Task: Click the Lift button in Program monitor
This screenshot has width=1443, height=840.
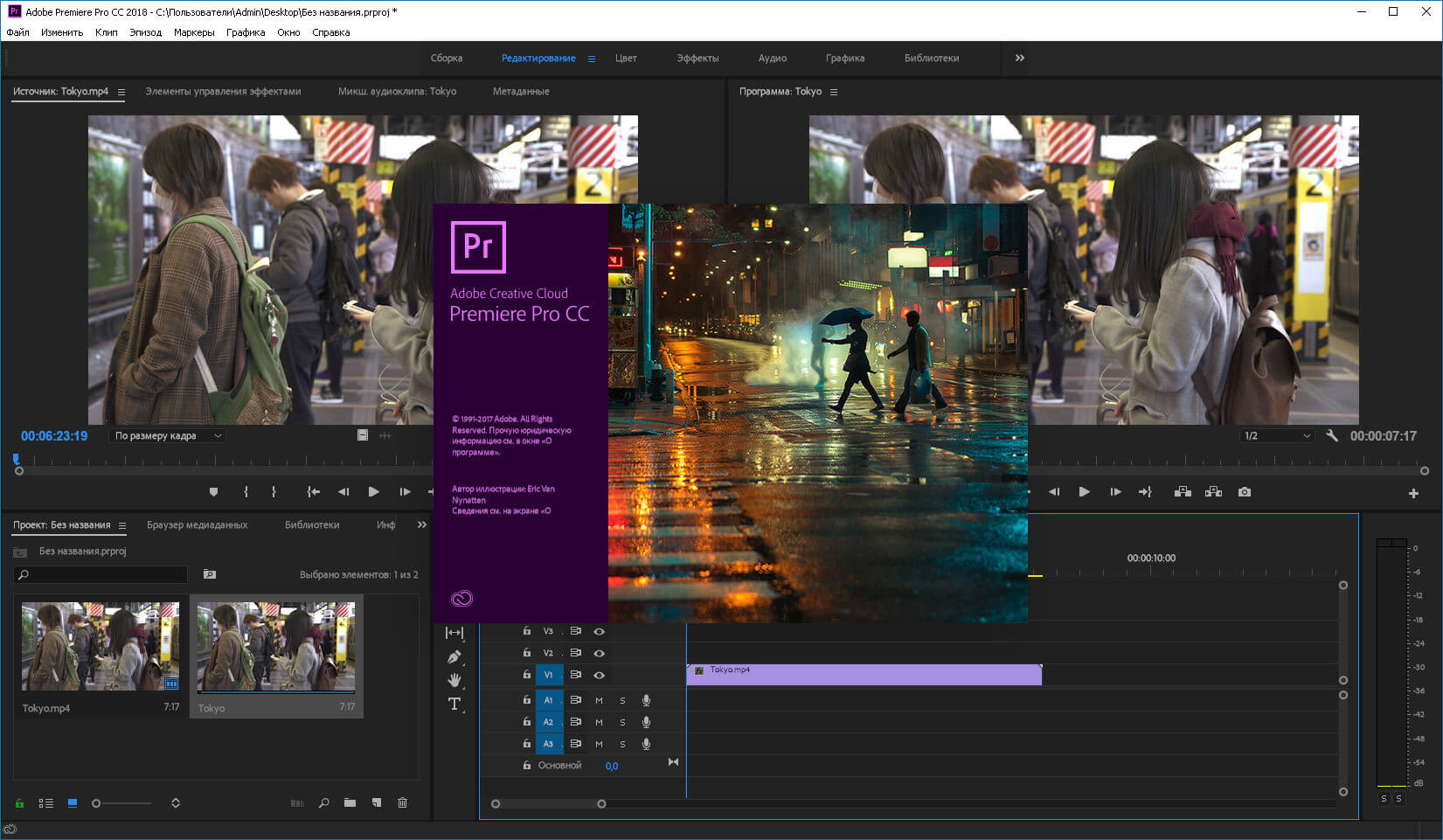Action: (1183, 492)
